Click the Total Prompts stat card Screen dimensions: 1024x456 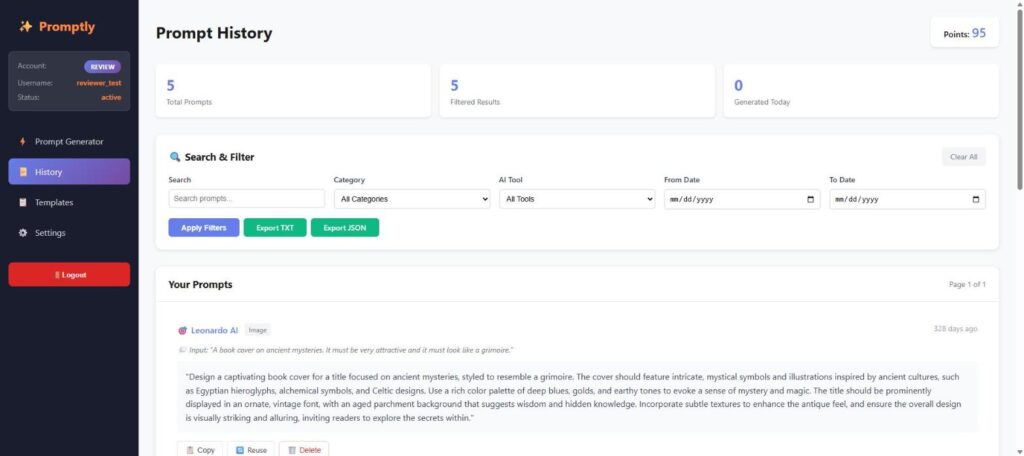(x=293, y=91)
